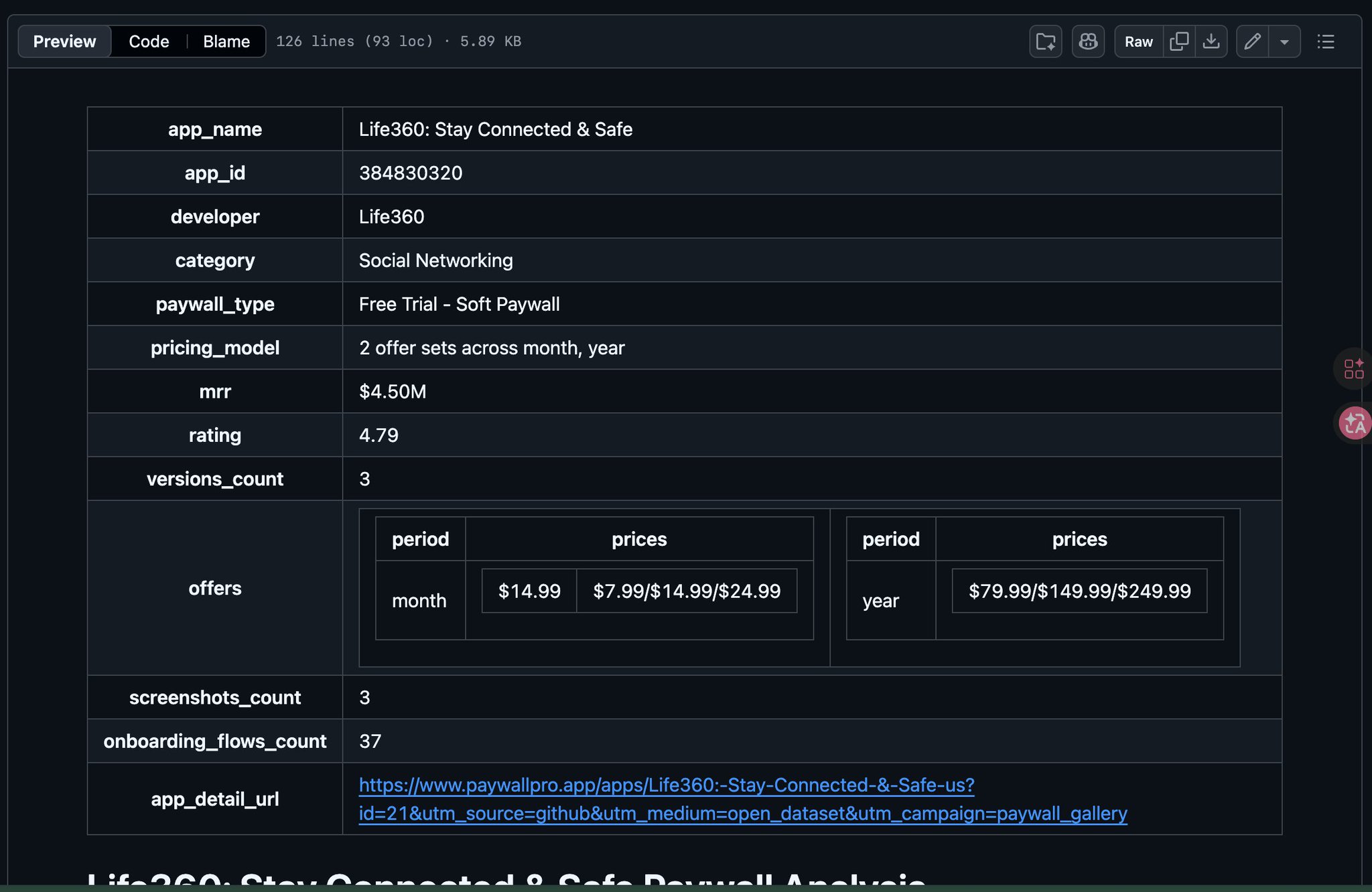
Task: Select the app_id value 384830320
Action: [411, 173]
